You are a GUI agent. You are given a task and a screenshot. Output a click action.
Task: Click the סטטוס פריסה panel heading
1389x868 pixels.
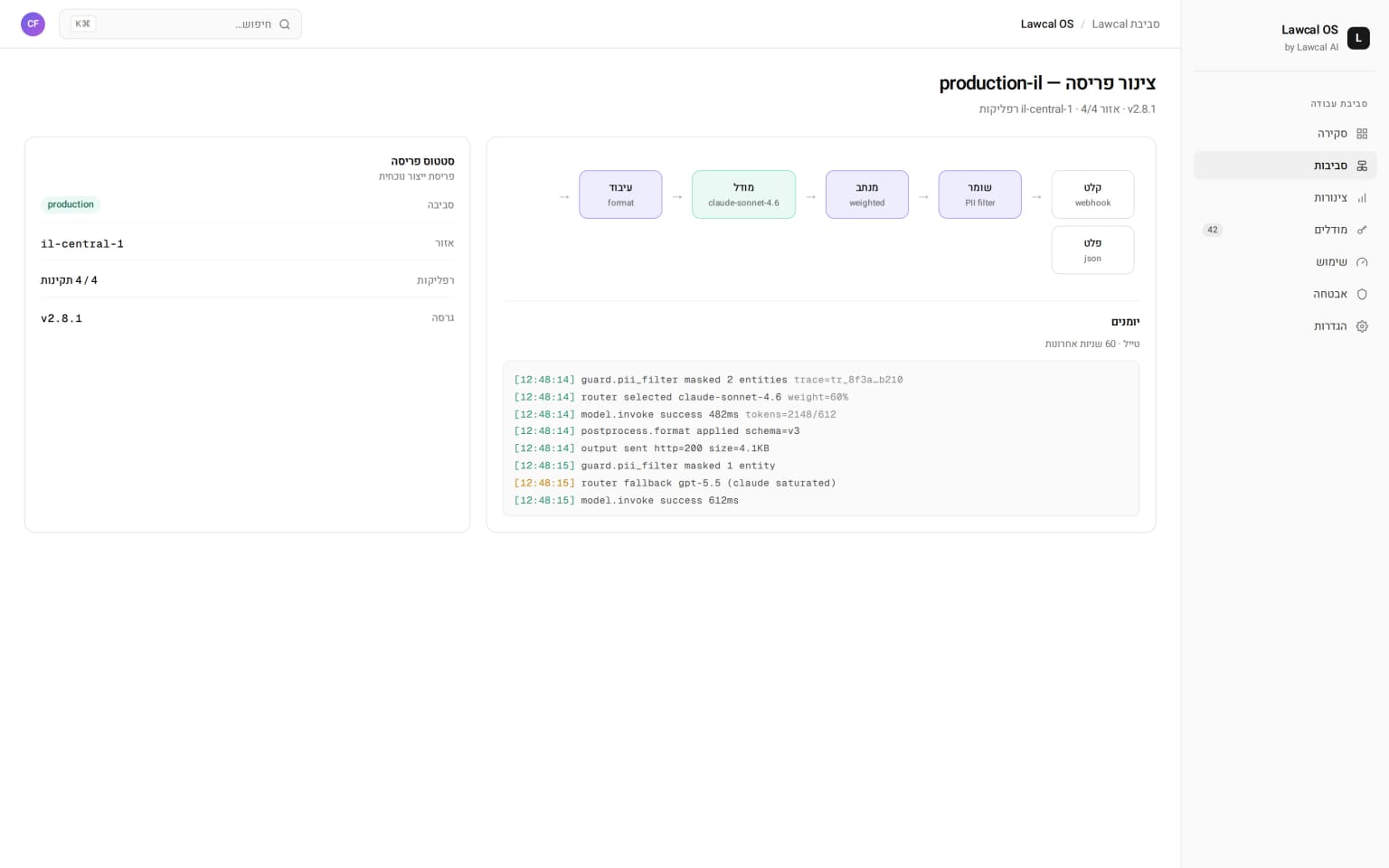click(422, 161)
